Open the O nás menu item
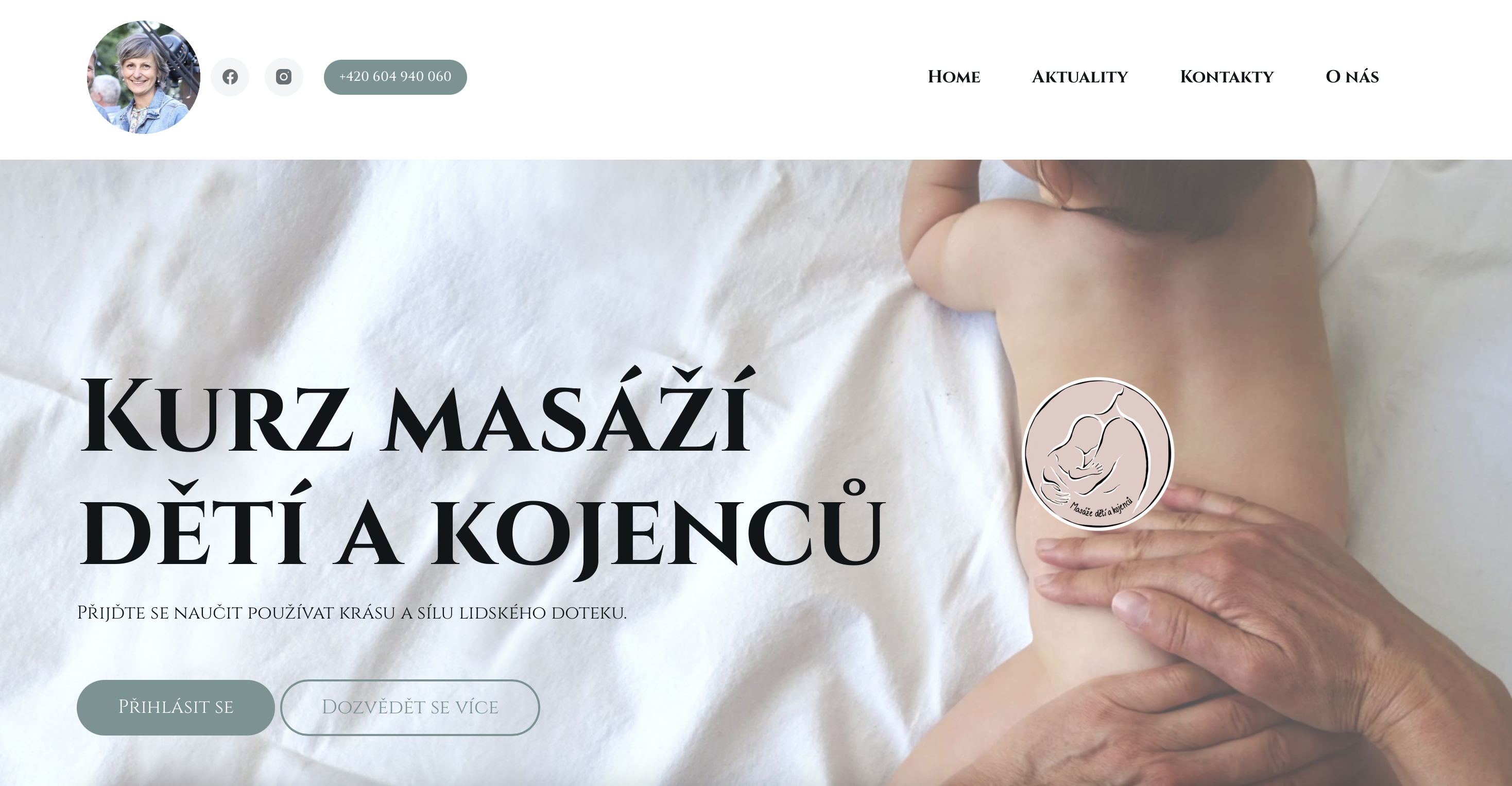The image size is (1512, 786). click(1352, 77)
